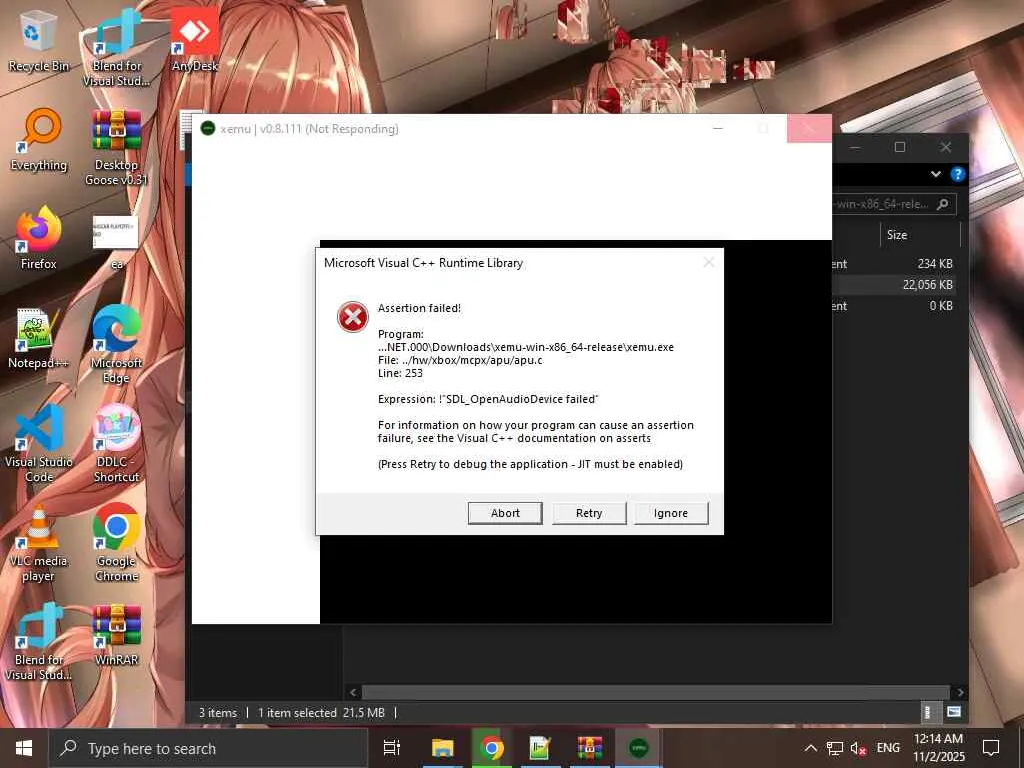Click the xemu title bar logo
The height and width of the screenshot is (768, 1024).
[208, 129]
